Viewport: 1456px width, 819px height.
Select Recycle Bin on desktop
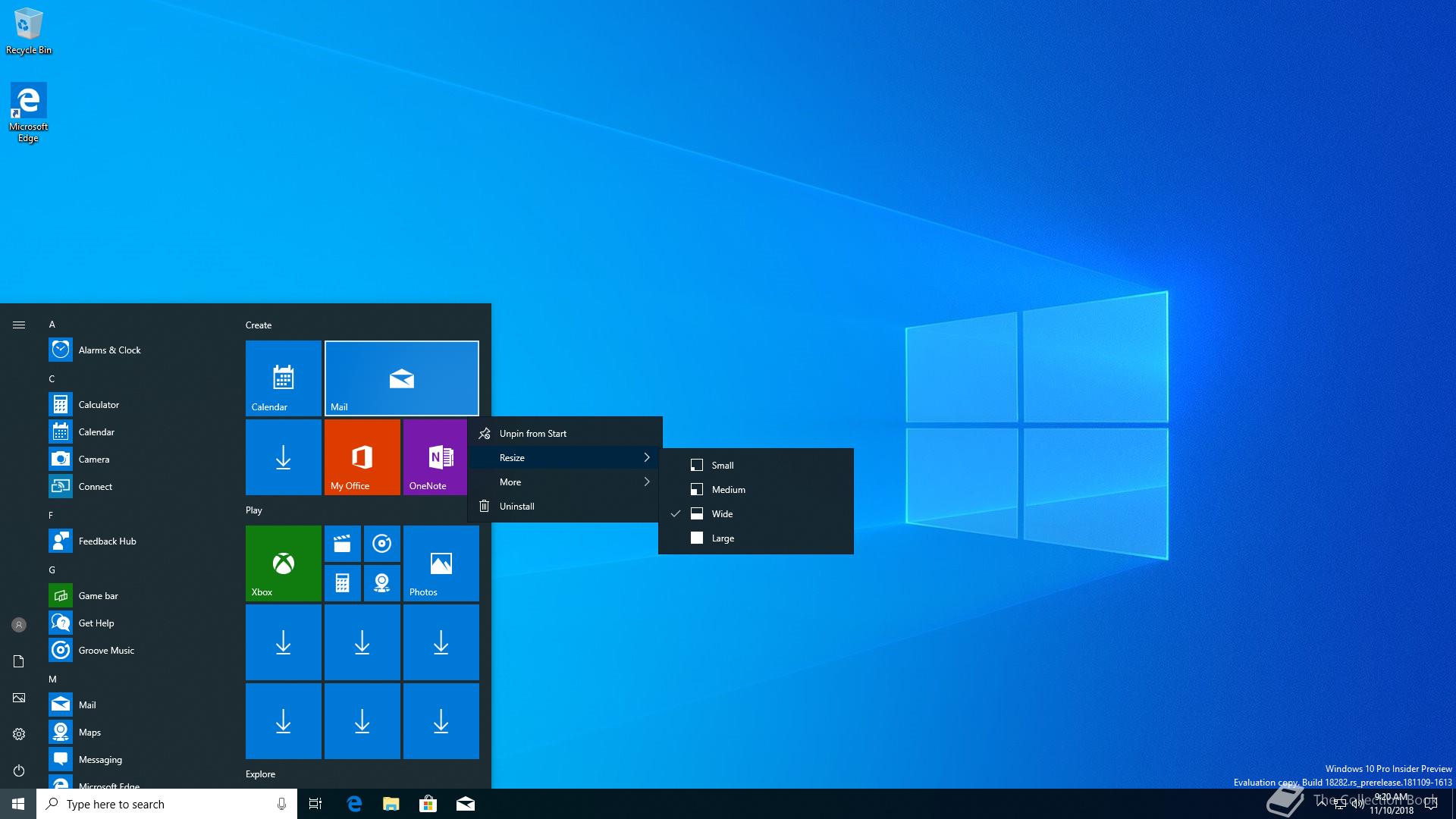coord(29,31)
